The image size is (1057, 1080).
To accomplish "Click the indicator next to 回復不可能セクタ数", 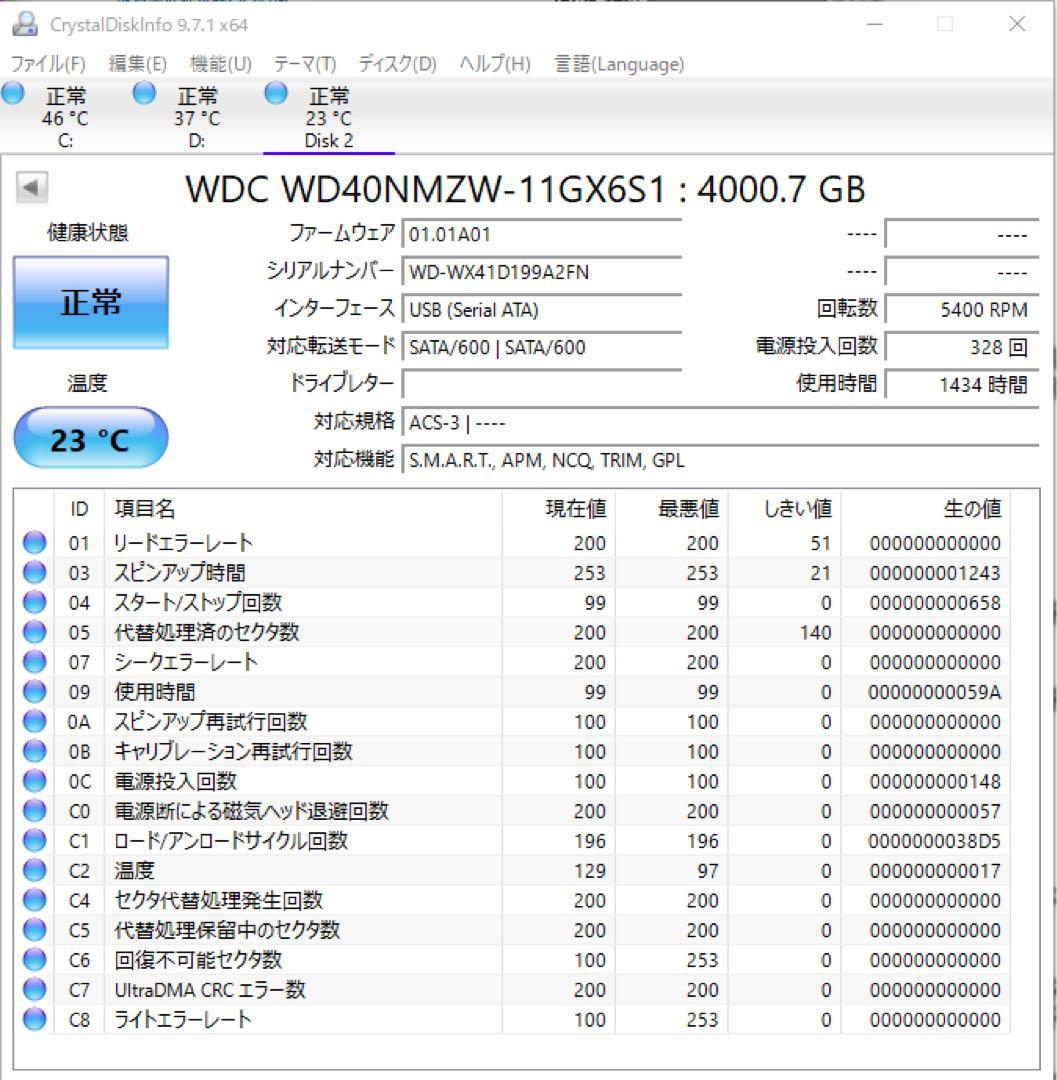I will (35, 959).
